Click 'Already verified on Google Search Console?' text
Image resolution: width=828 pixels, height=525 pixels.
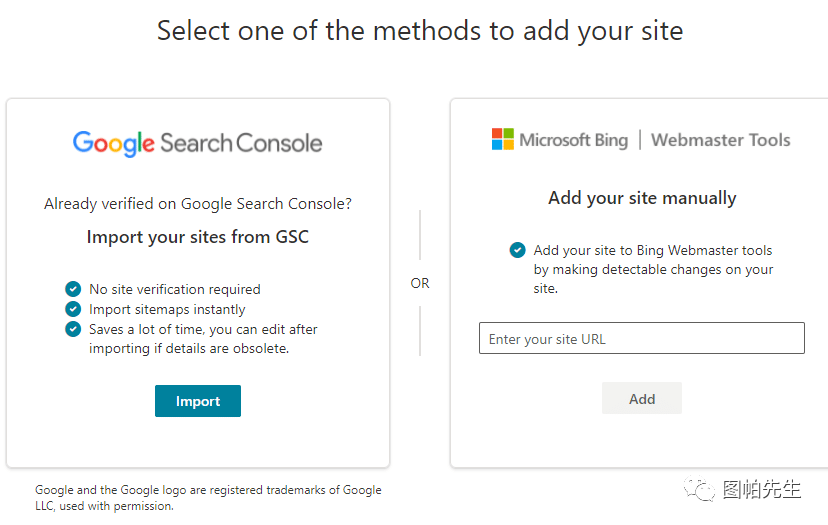point(198,204)
